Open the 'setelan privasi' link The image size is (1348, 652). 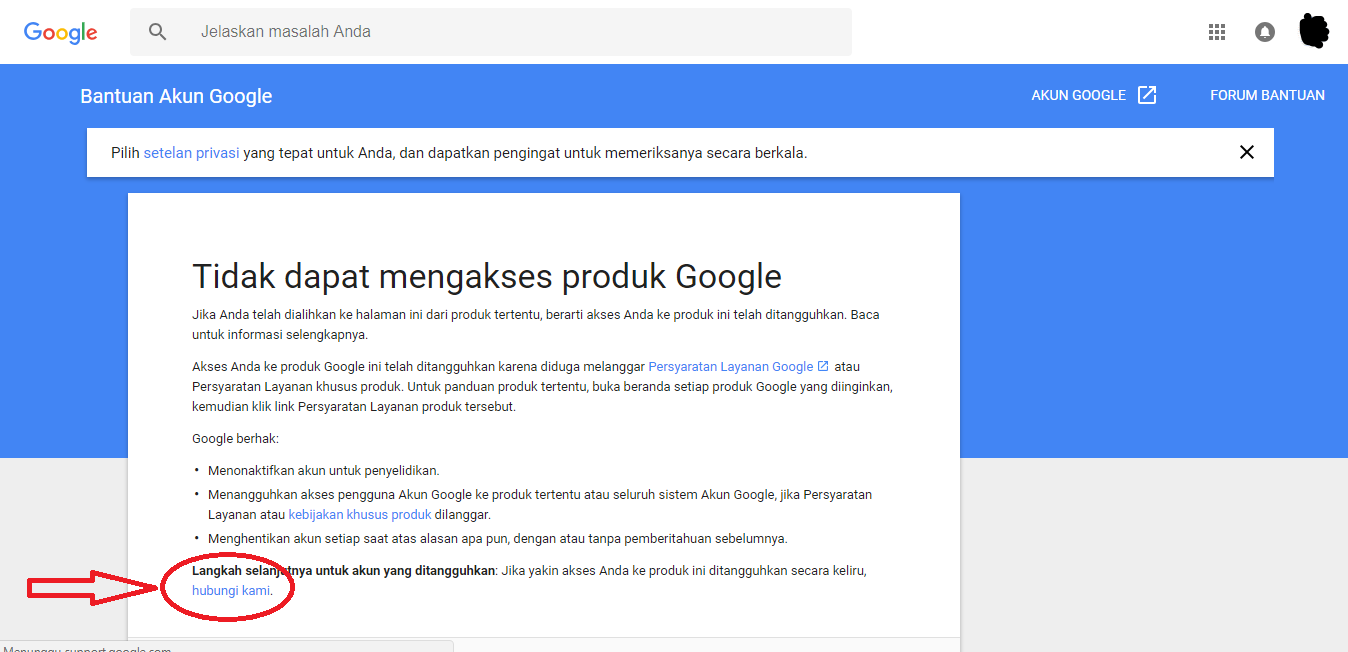pos(191,153)
